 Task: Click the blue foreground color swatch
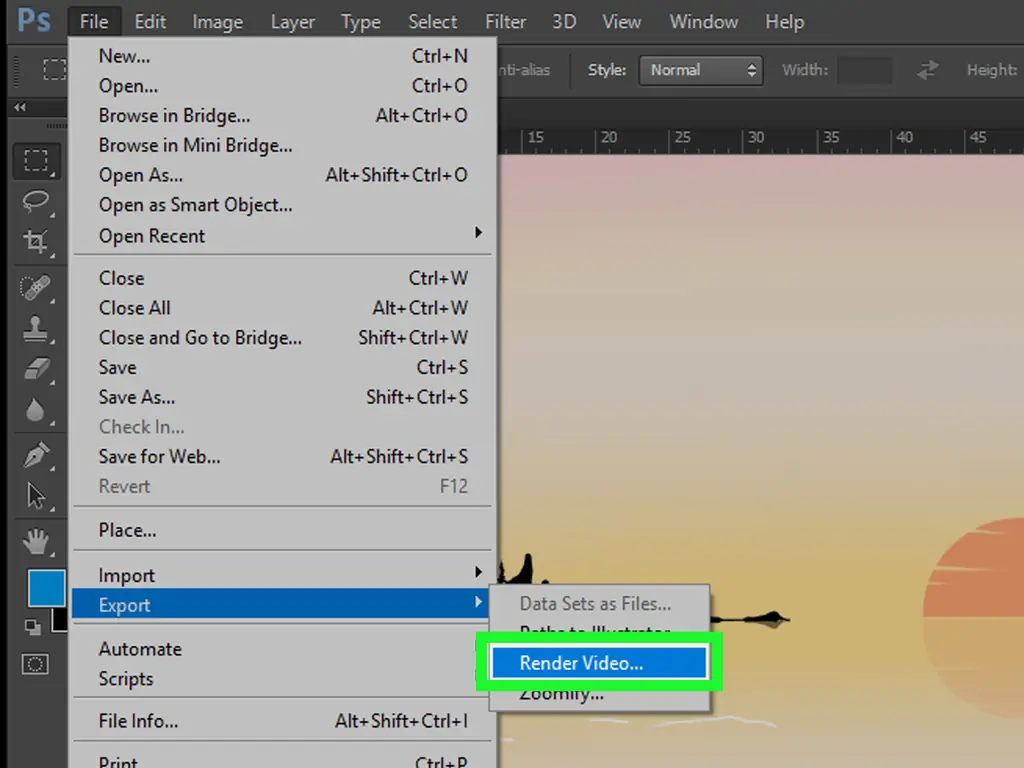(44, 587)
